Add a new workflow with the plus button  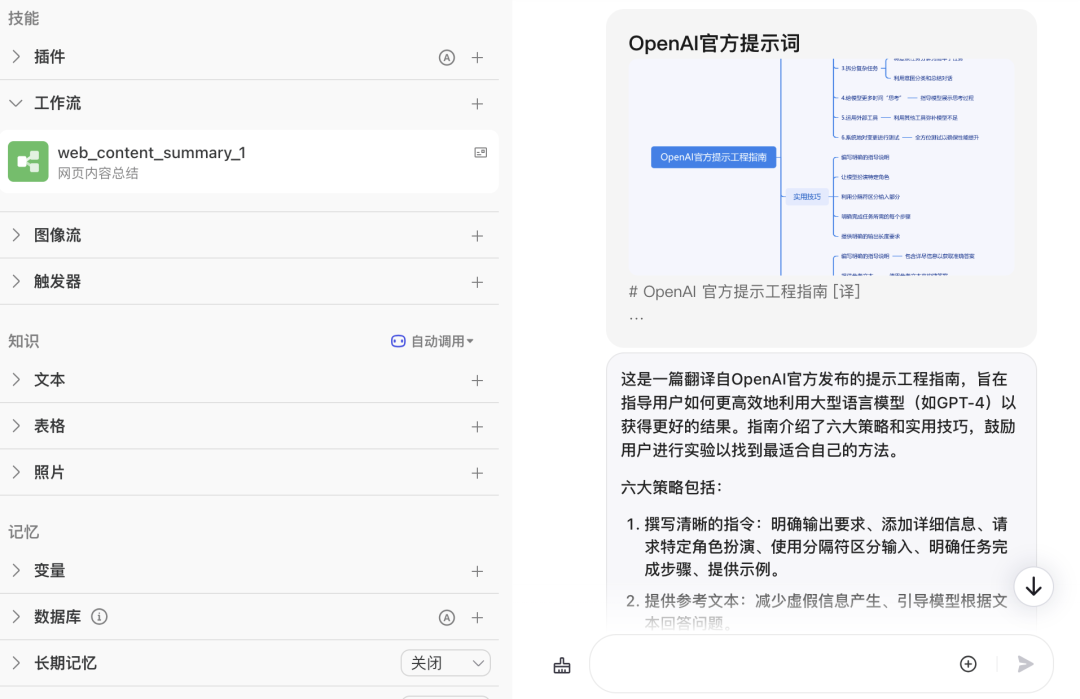(477, 103)
